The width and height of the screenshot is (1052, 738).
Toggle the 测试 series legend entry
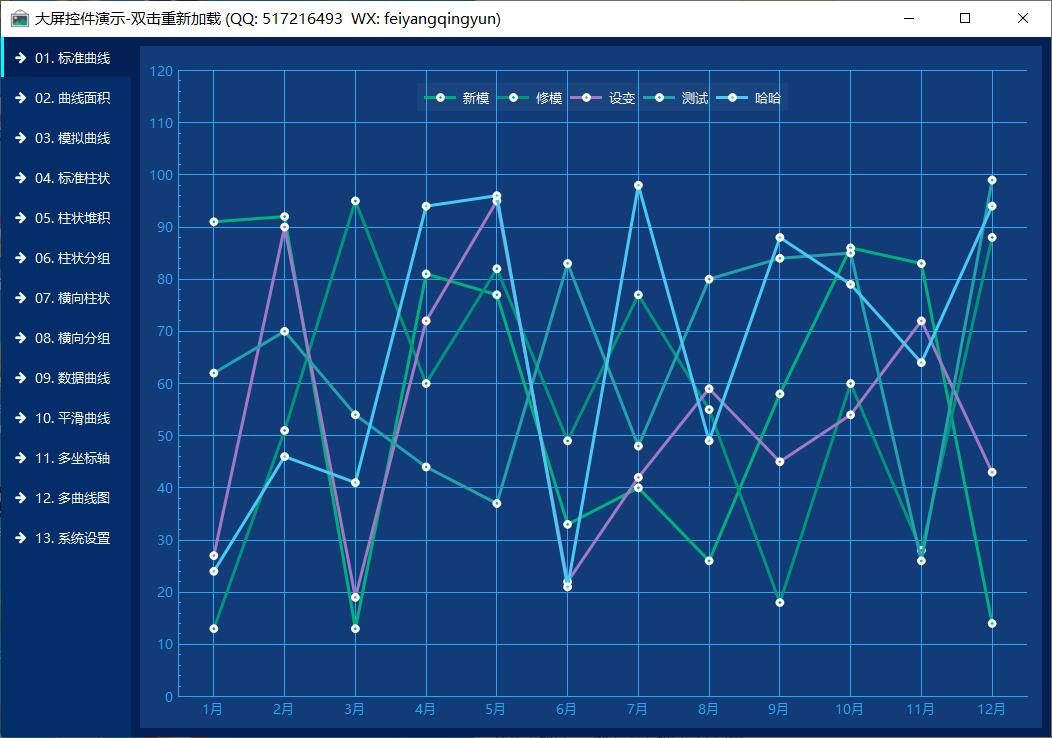(x=695, y=98)
